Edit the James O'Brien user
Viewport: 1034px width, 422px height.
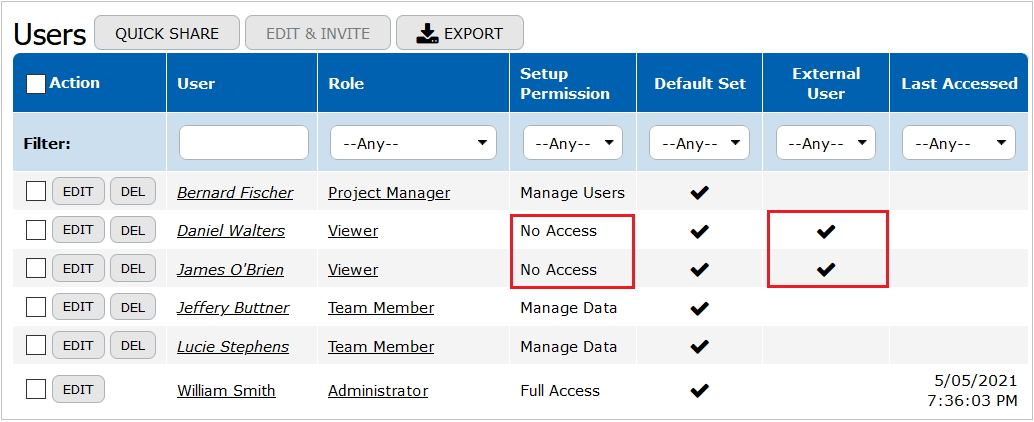click(78, 268)
